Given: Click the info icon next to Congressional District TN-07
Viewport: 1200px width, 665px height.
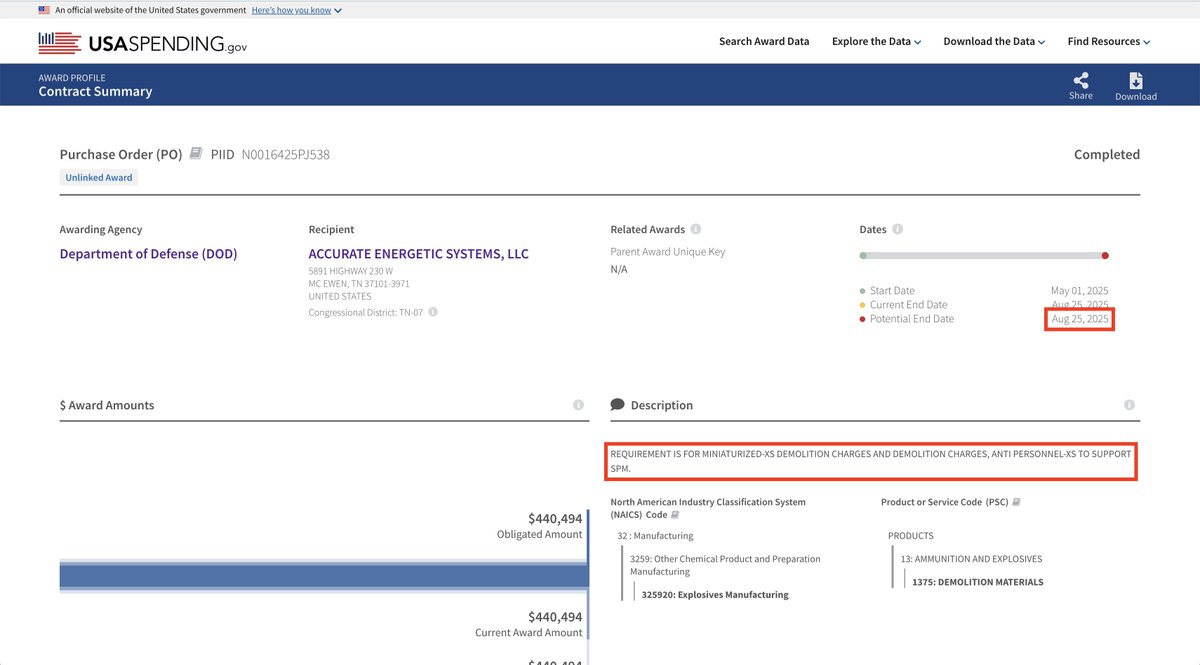Looking at the screenshot, I should 433,312.
